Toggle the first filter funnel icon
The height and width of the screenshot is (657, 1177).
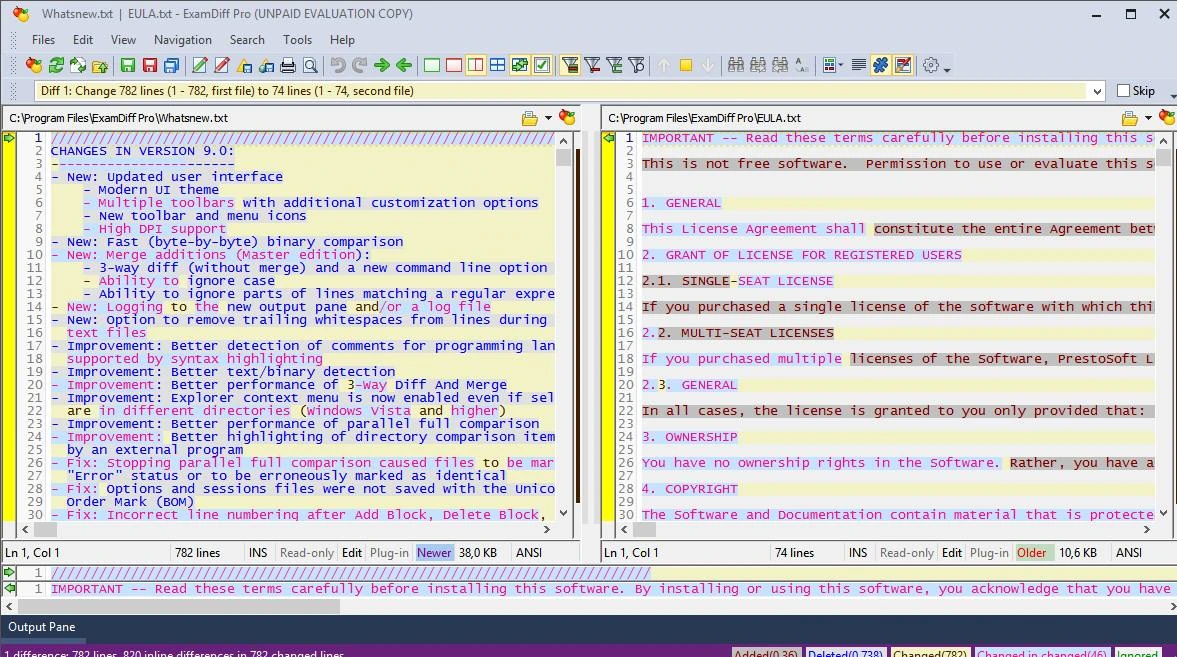tap(570, 65)
